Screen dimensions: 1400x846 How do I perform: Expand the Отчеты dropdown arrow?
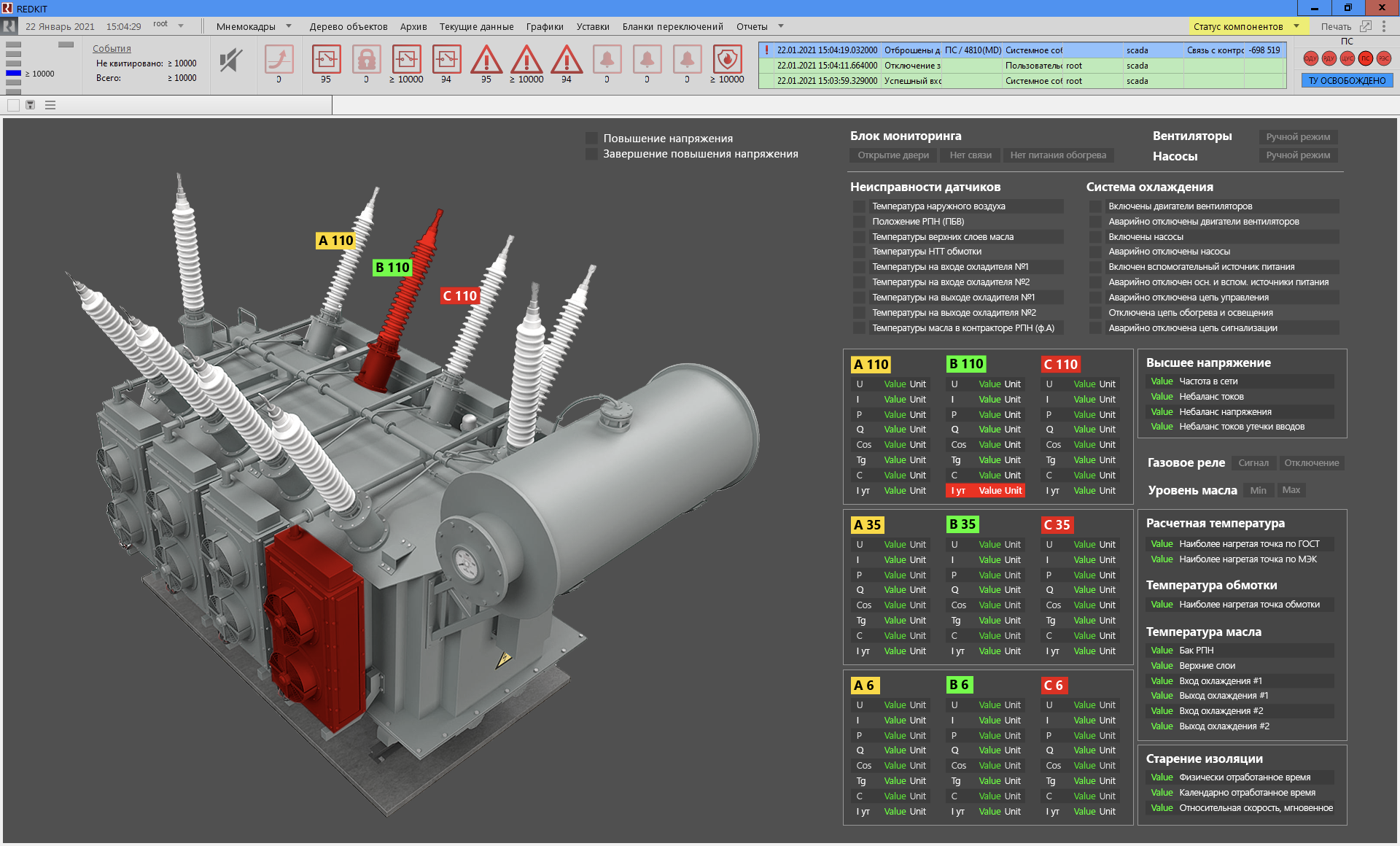click(x=781, y=26)
